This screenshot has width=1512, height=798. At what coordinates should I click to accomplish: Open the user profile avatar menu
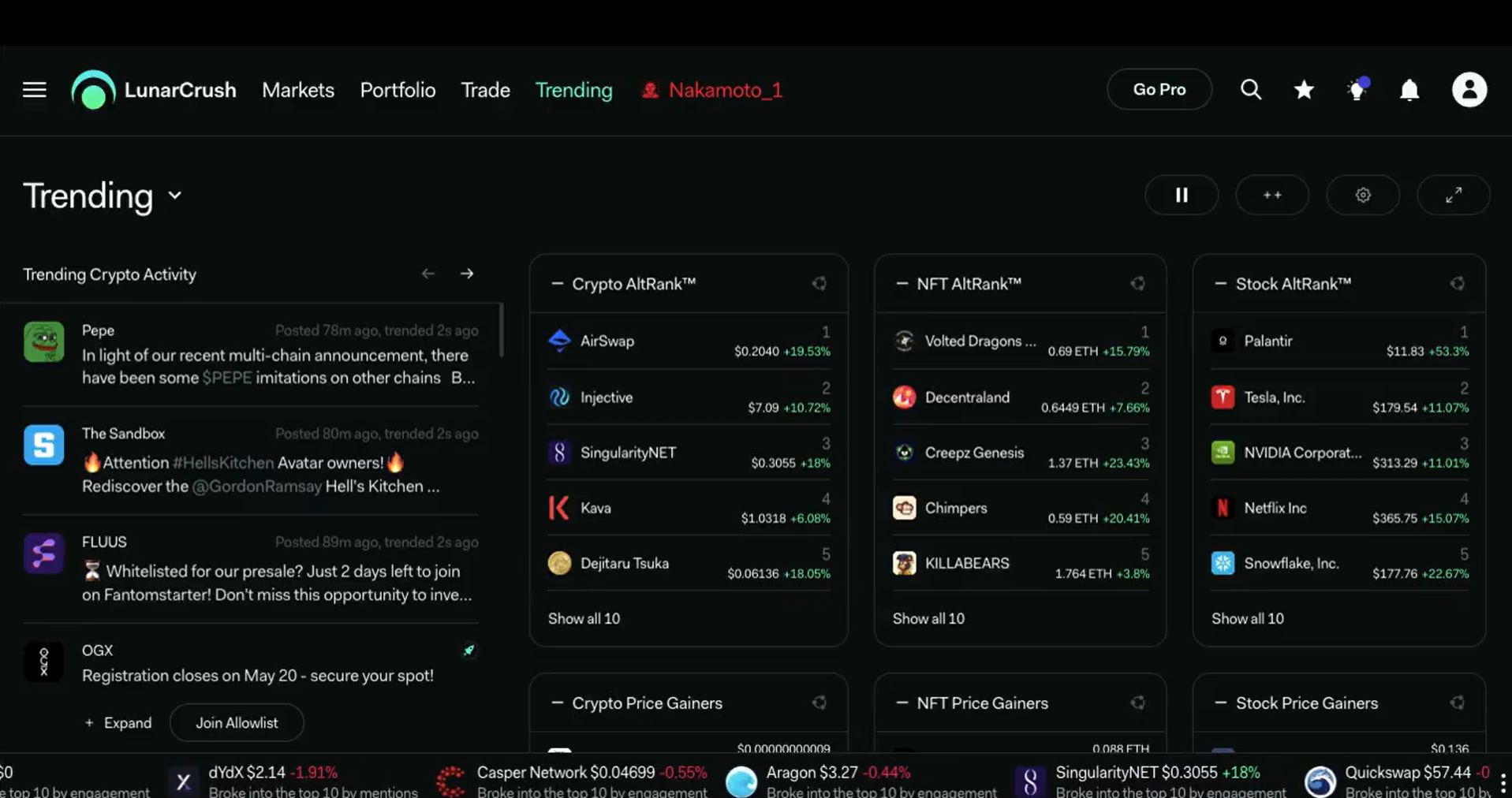[1469, 90]
